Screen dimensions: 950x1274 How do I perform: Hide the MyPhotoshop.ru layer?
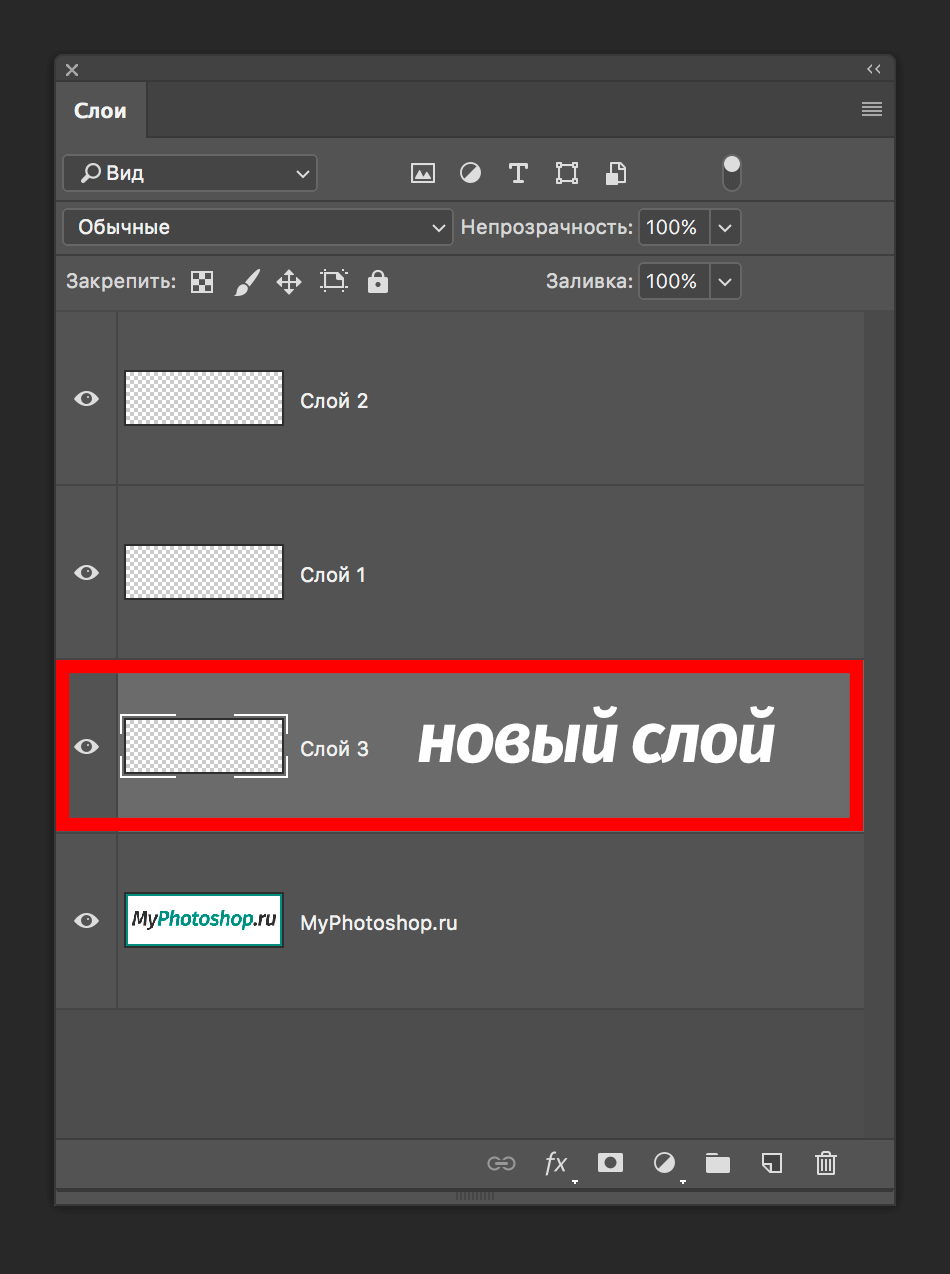[x=86, y=920]
